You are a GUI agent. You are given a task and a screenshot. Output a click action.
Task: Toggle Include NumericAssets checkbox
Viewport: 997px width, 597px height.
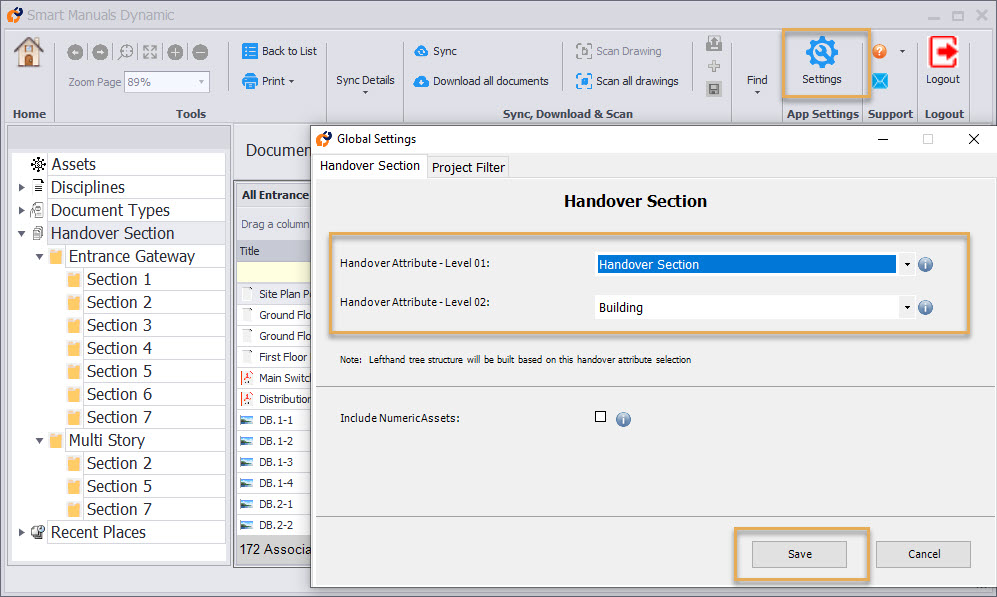click(600, 417)
